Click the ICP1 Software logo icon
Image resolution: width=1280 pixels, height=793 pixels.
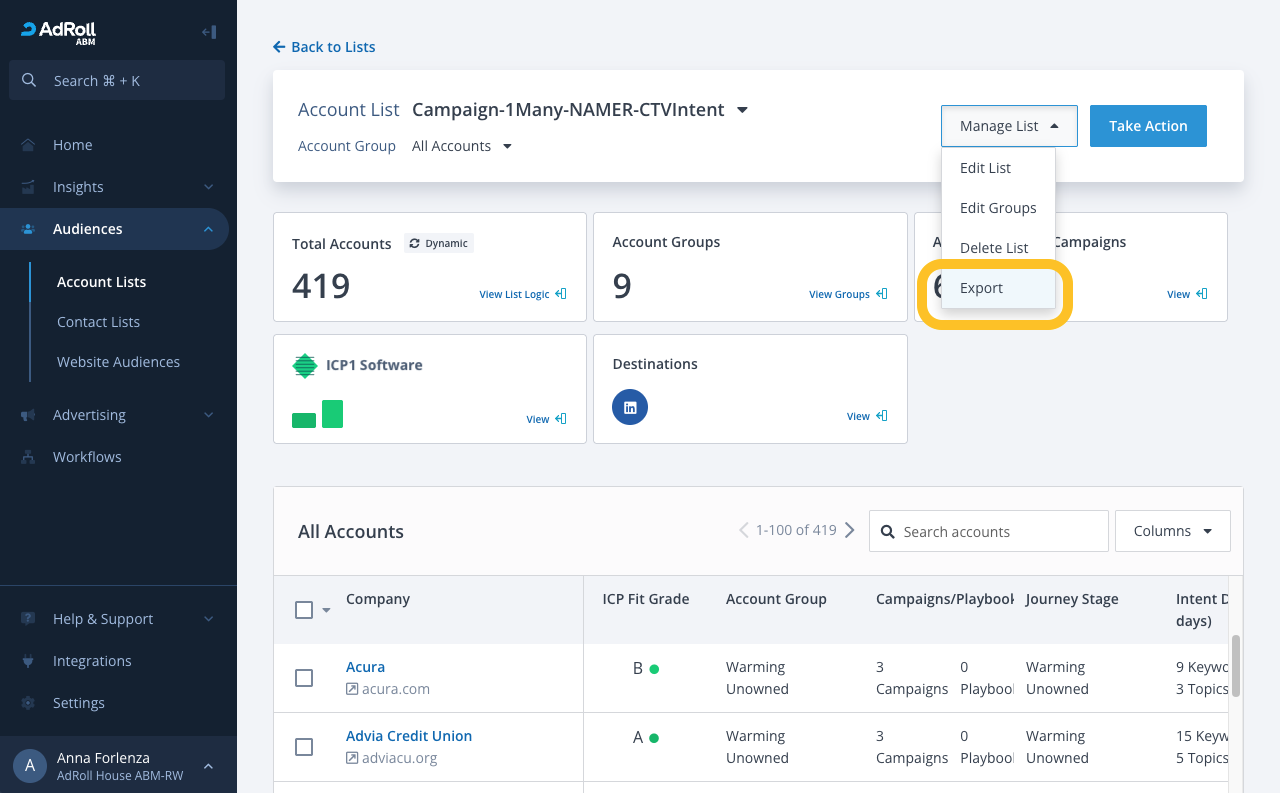pyautogui.click(x=304, y=365)
